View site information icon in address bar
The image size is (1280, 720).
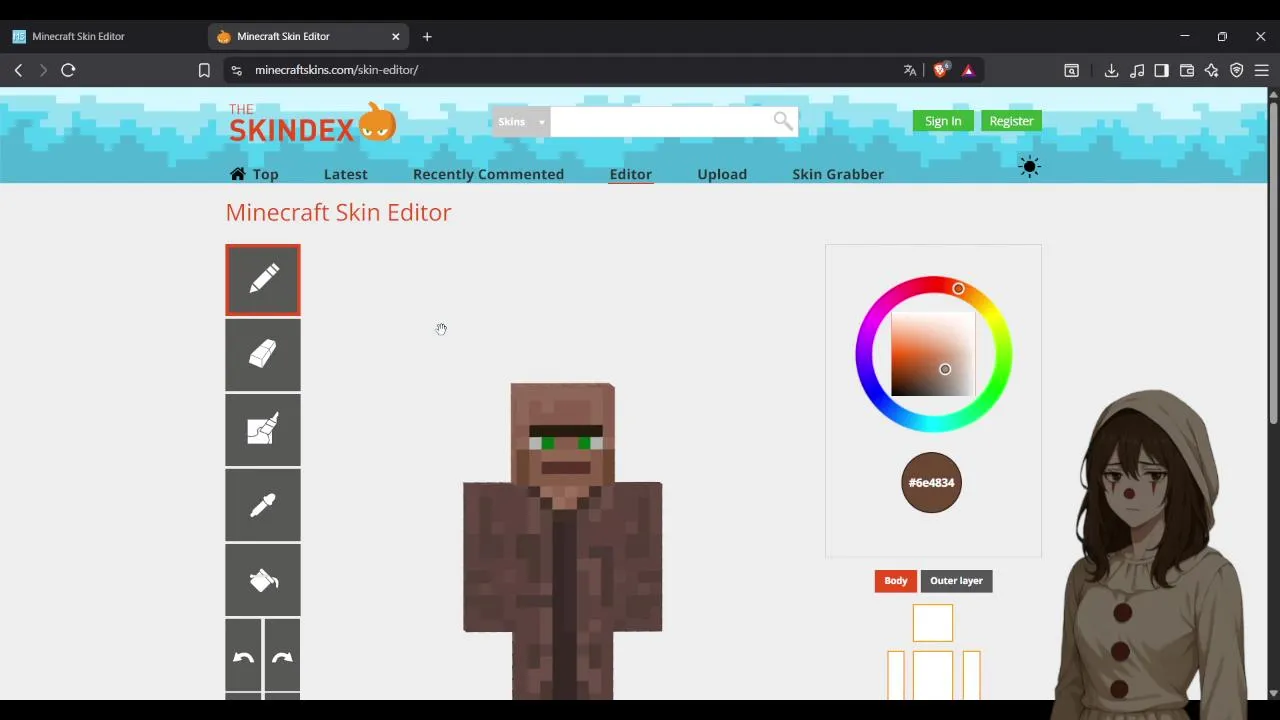236,70
